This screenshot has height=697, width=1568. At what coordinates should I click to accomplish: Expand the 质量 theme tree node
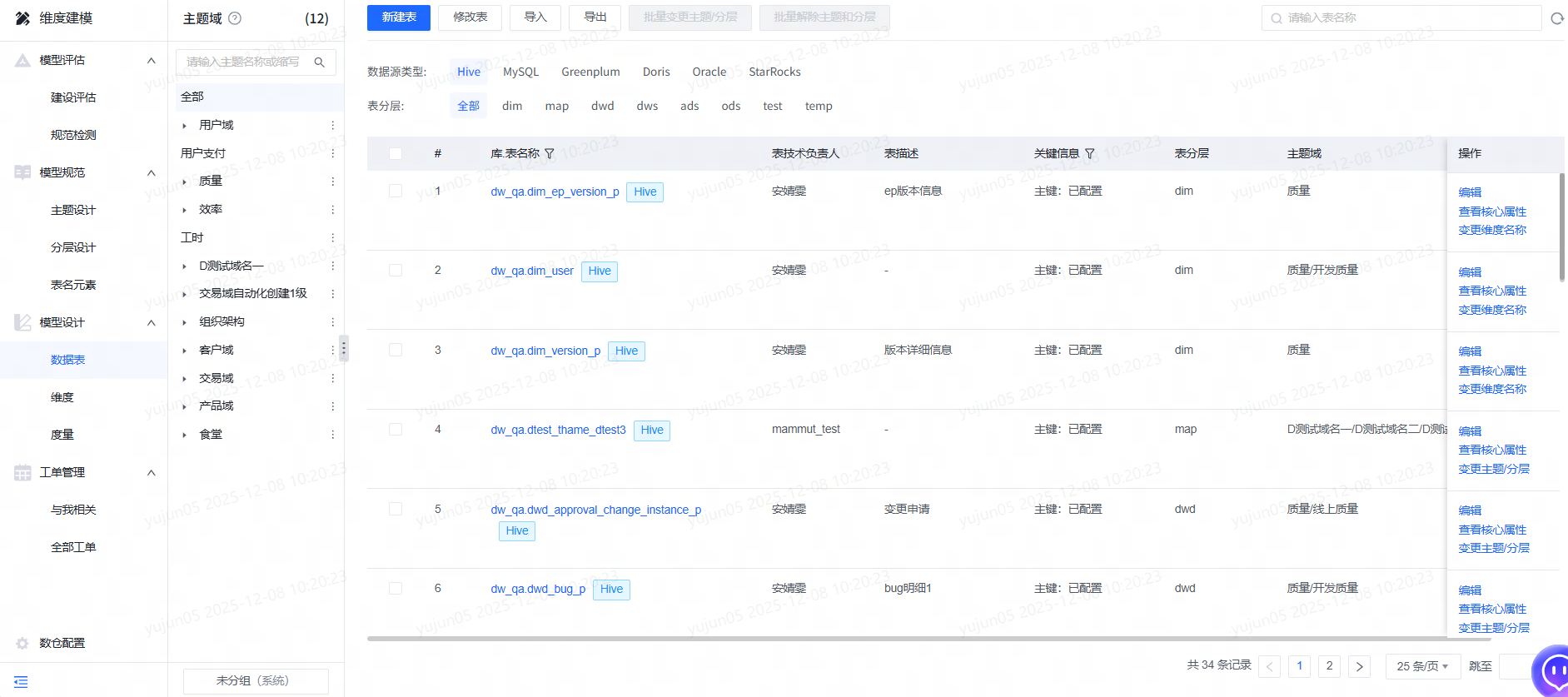point(184,182)
